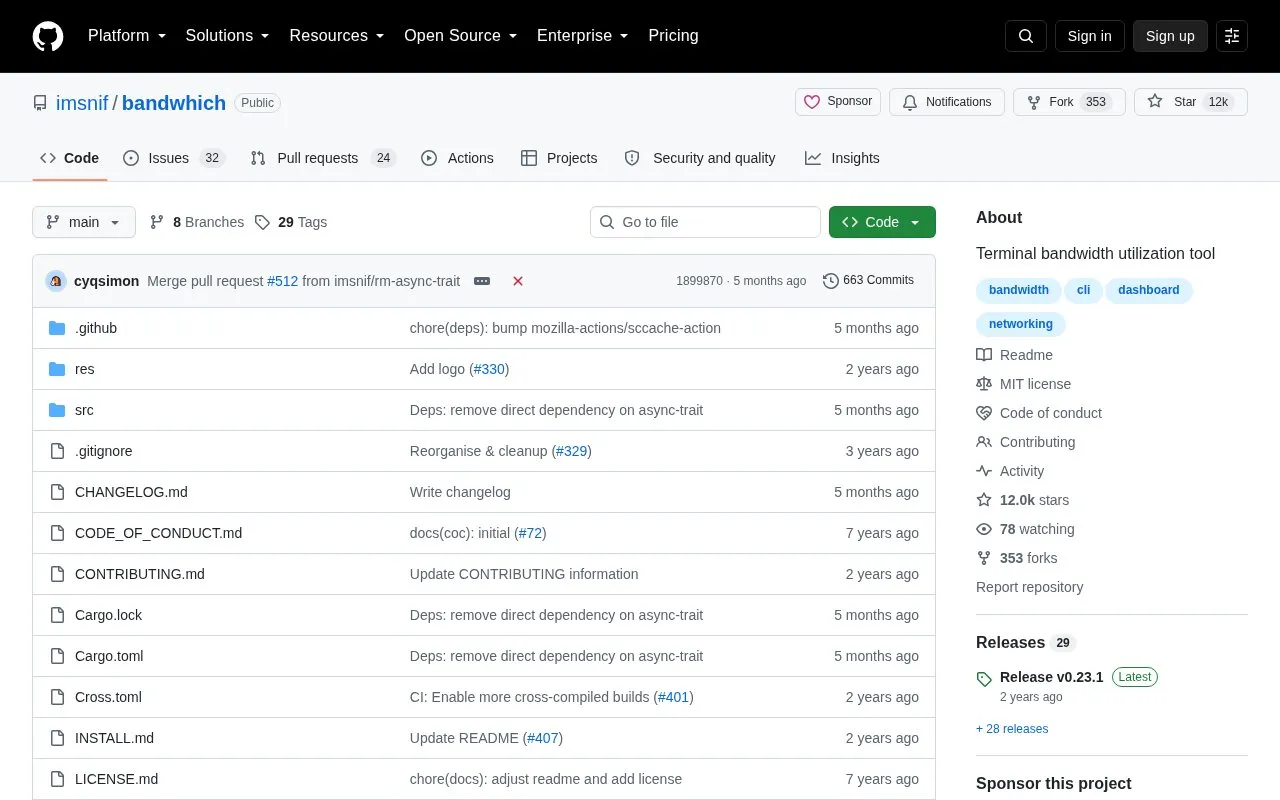This screenshot has width=1280, height=800.
Task: Open pull request #512 link
Action: (x=283, y=281)
